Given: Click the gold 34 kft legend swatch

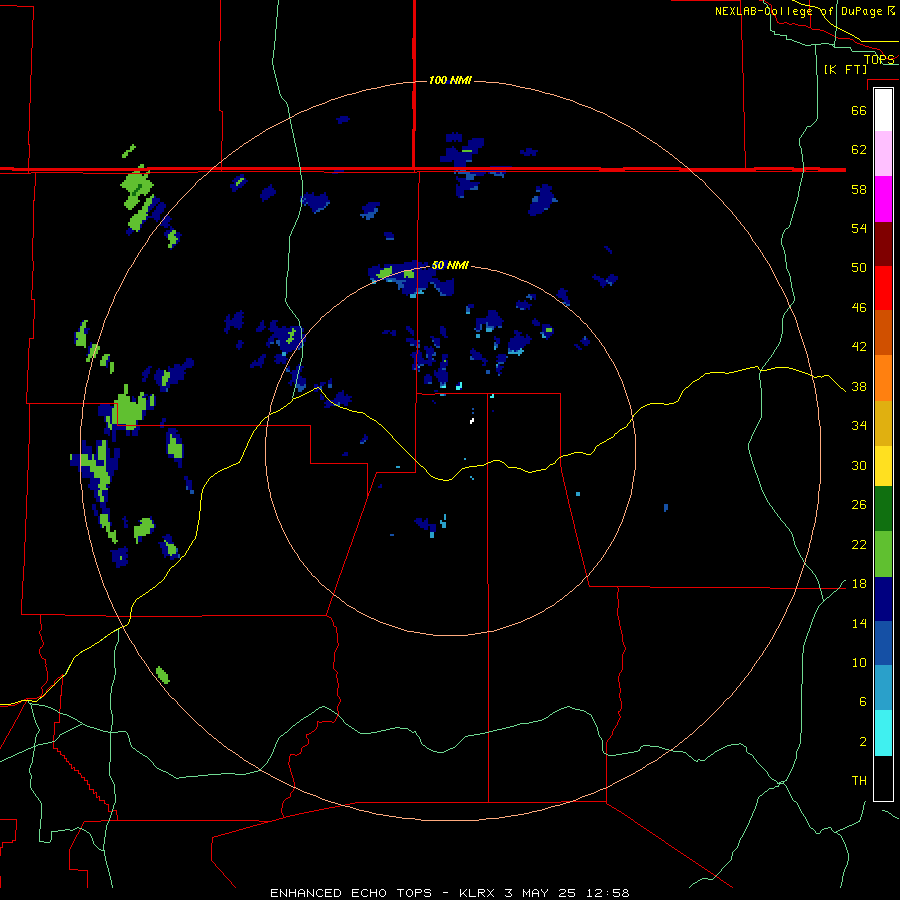Looking at the screenshot, I should 883,423.
